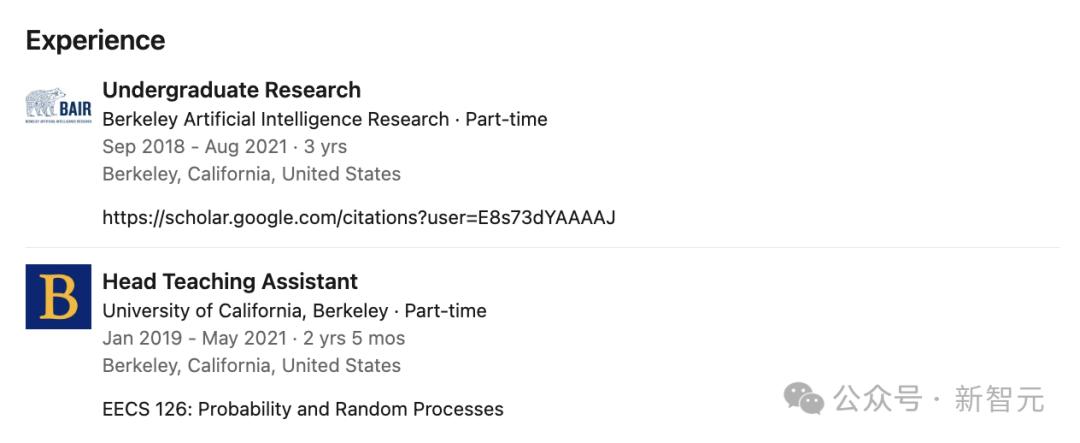The height and width of the screenshot is (443, 1080).
Task: Click "Part-time" on the UC Berkeley entry
Action: [x=445, y=311]
